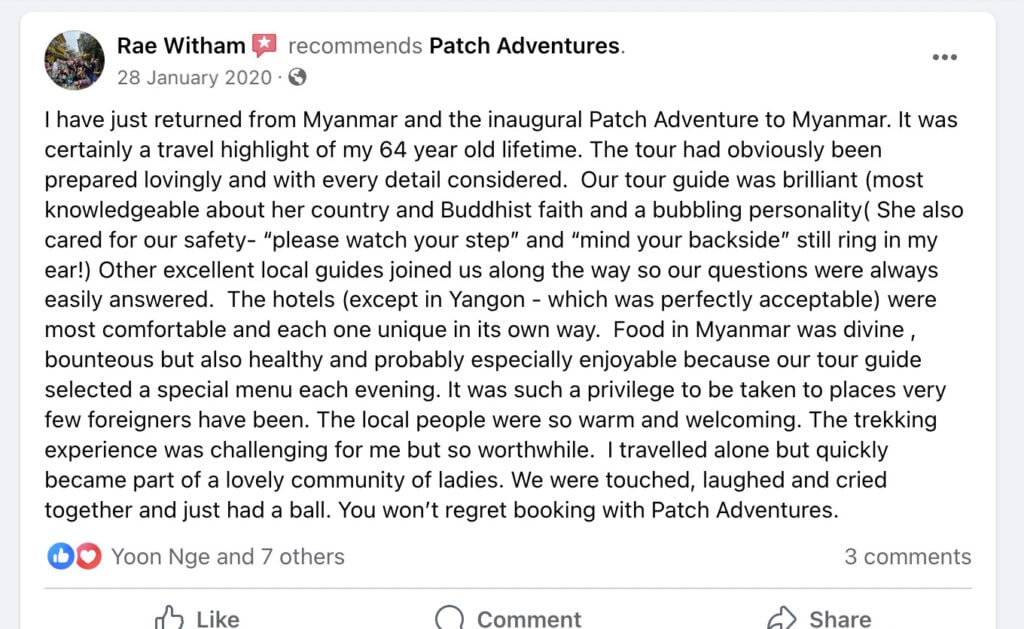Click the Share arrow icon

coord(782,618)
